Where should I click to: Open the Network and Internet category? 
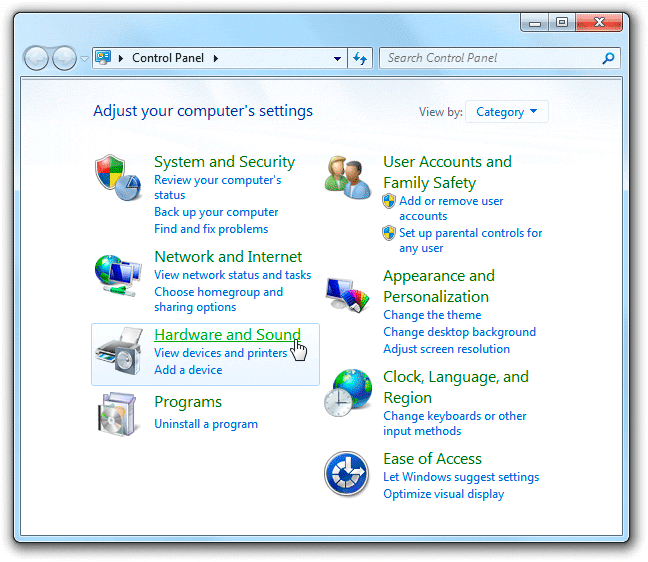[228, 257]
